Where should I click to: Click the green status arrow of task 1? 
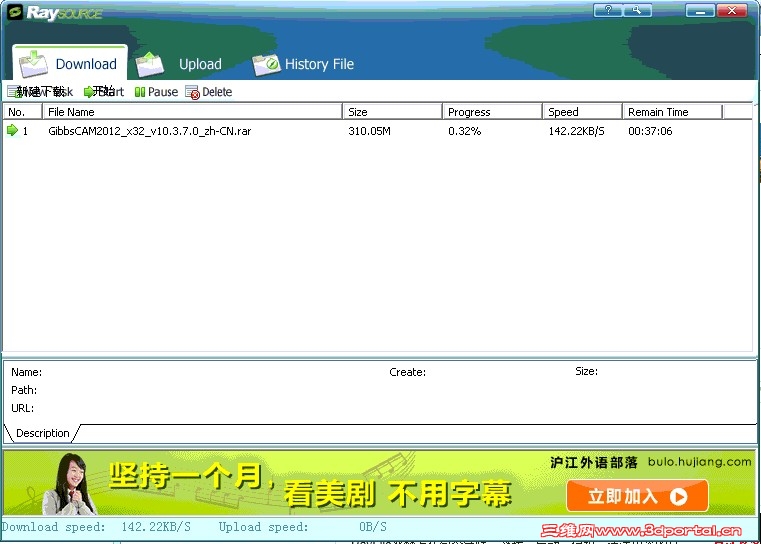(x=12, y=130)
